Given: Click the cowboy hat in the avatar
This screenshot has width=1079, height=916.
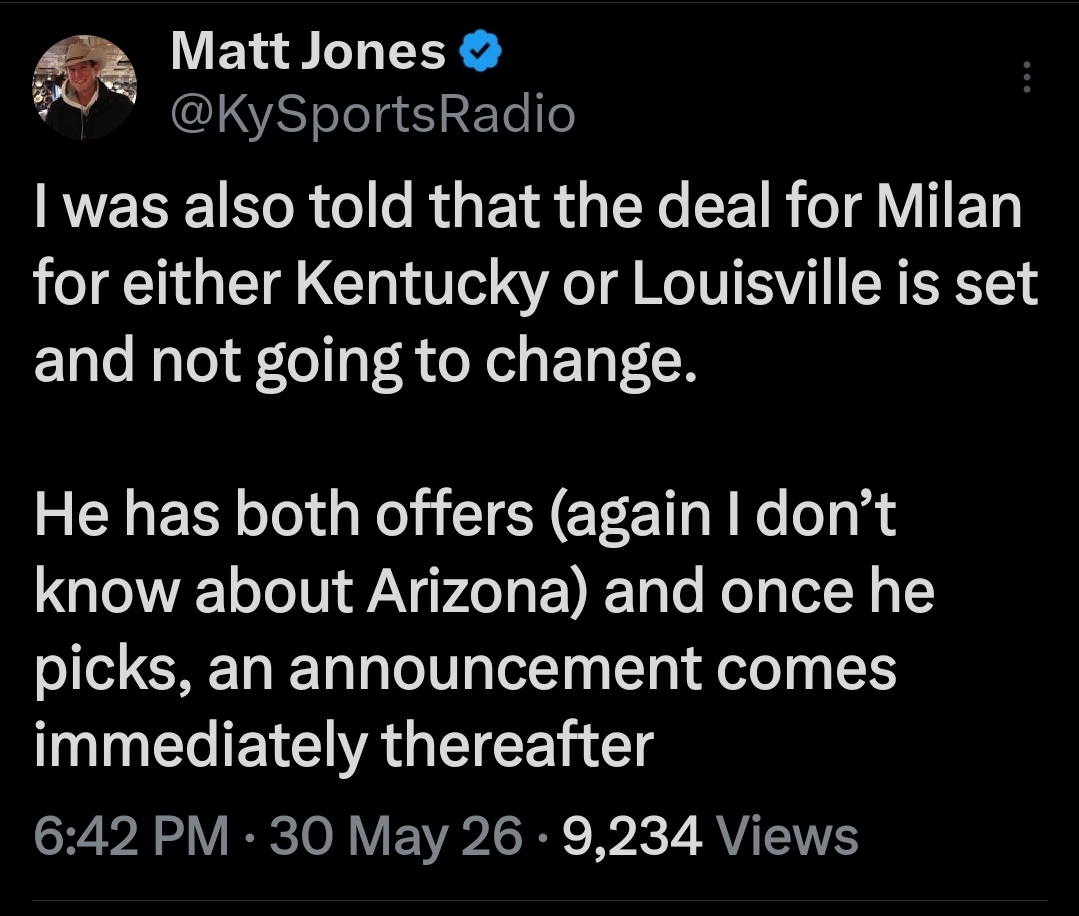Looking at the screenshot, I should coord(84,54).
